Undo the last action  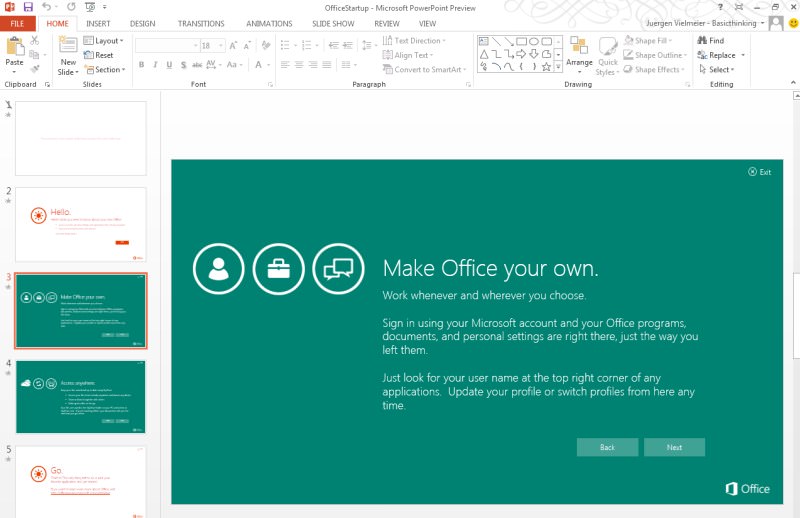coord(46,7)
